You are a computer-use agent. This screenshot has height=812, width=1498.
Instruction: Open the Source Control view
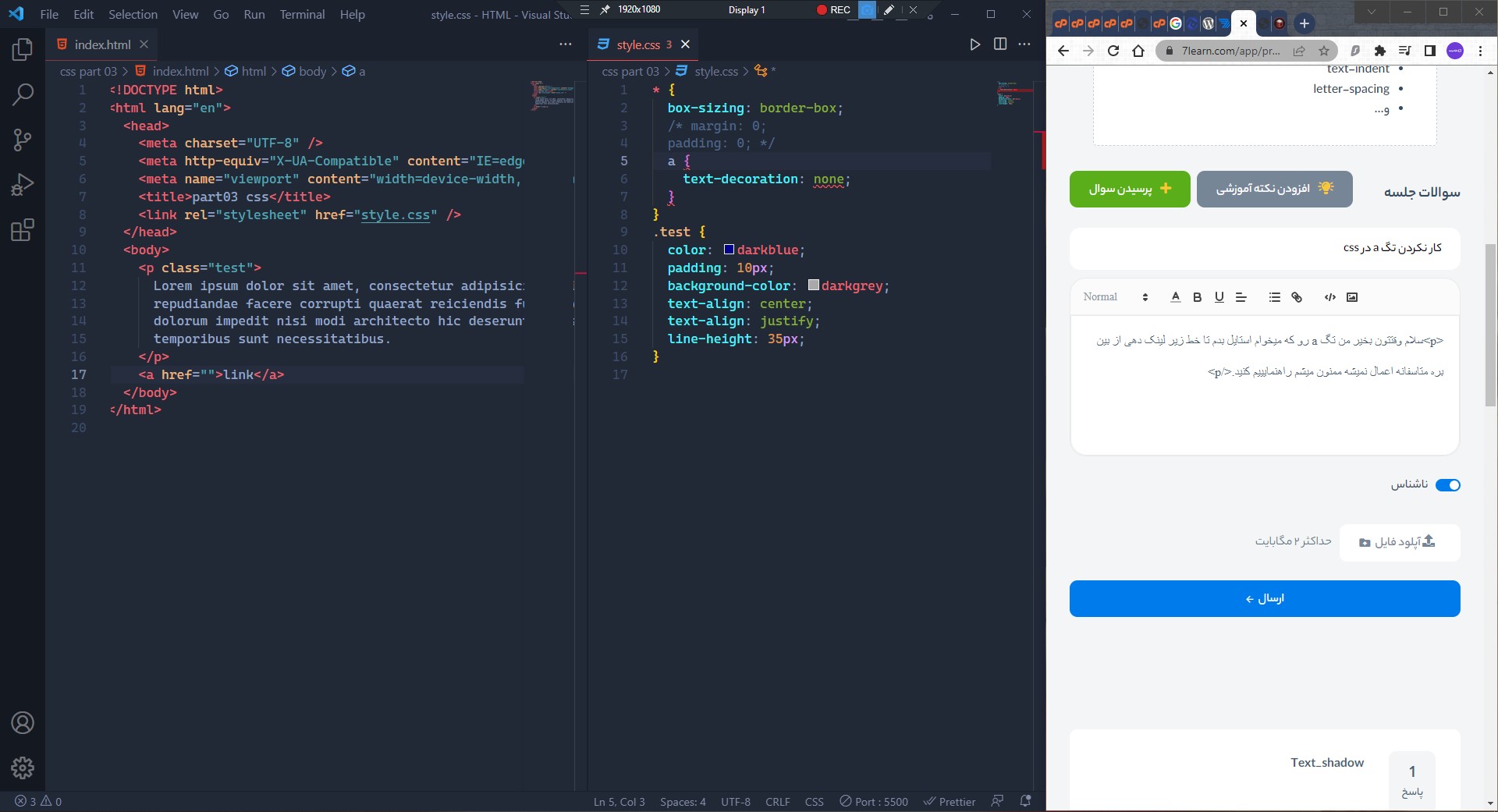(23, 140)
